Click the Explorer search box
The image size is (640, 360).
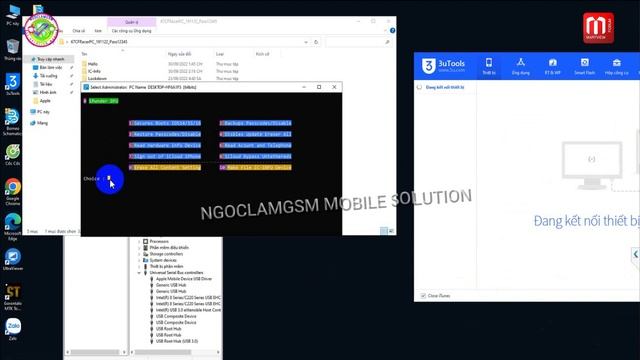tap(358, 42)
